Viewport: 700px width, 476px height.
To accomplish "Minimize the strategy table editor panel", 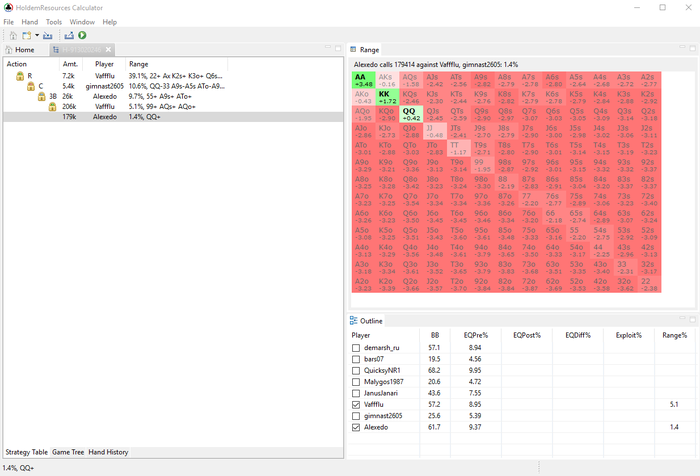I will point(328,47).
